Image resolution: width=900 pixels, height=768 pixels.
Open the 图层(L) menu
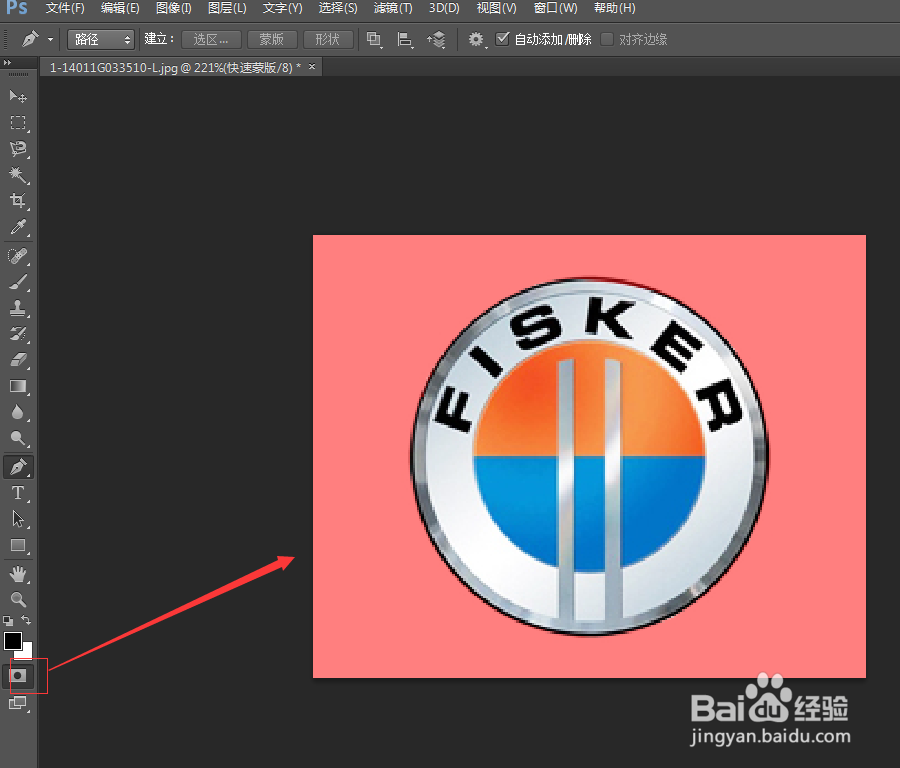[227, 8]
